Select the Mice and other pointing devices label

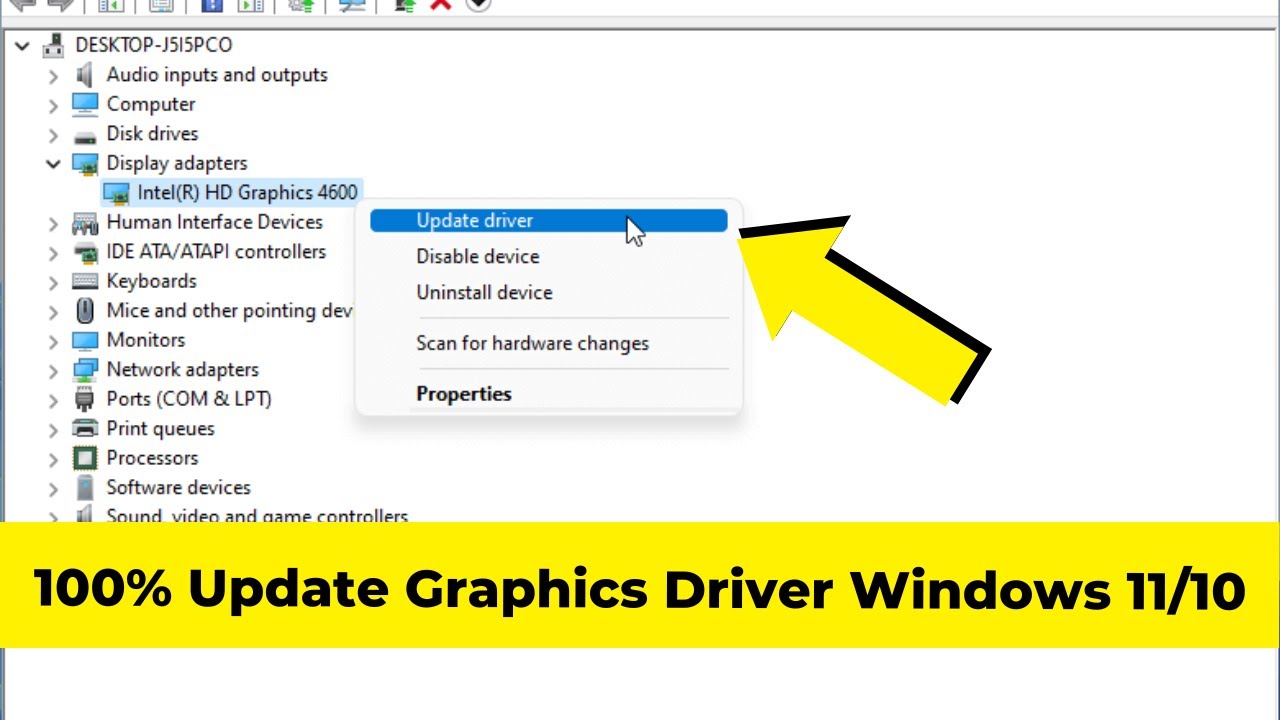pos(231,311)
